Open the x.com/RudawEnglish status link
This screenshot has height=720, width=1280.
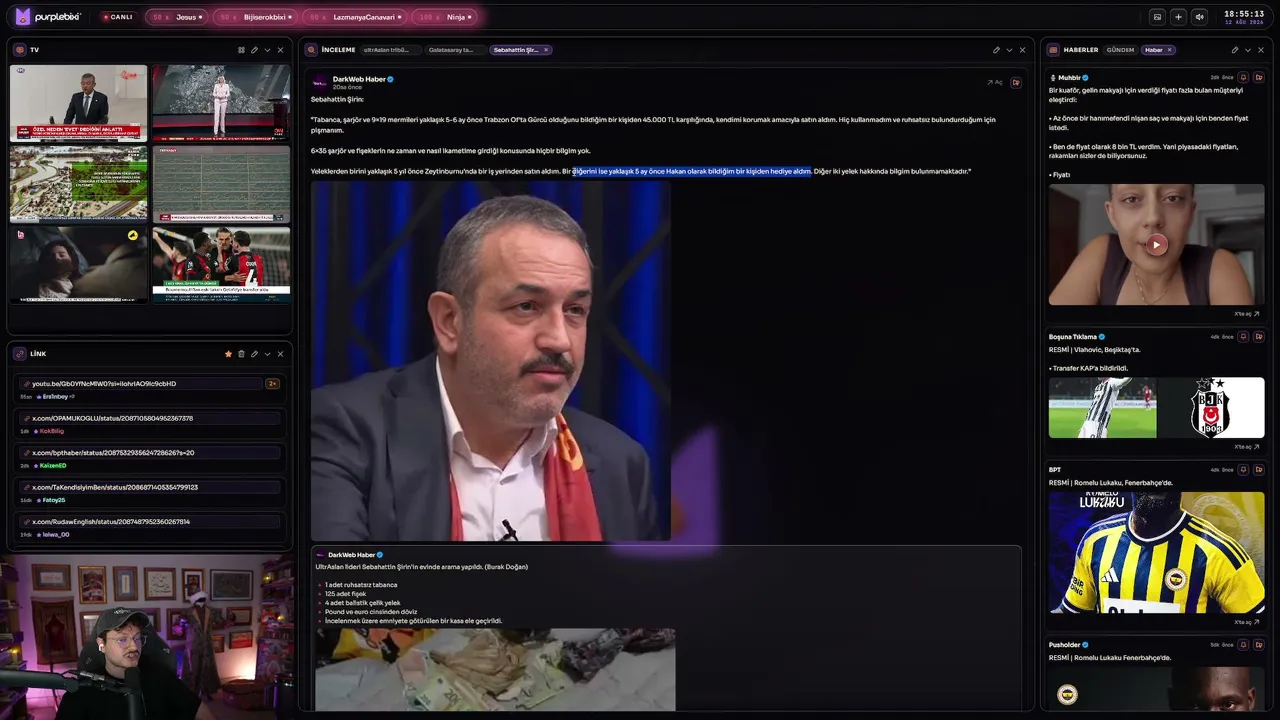coord(150,522)
